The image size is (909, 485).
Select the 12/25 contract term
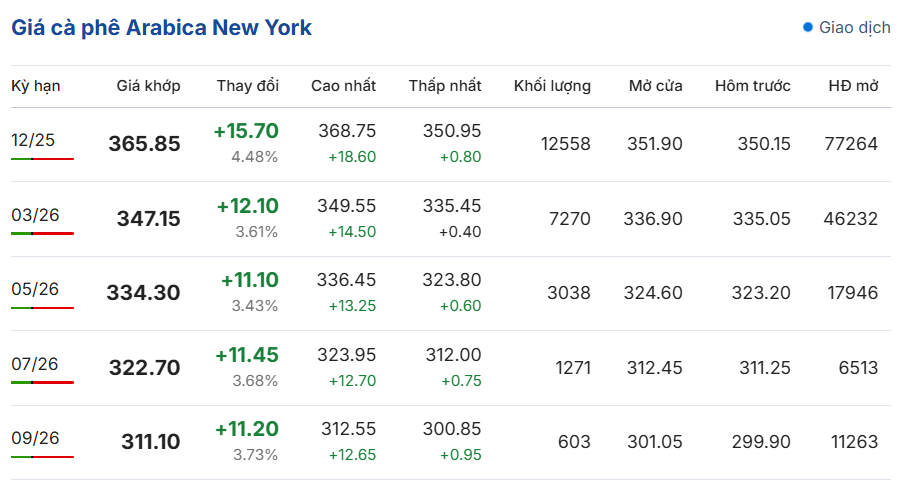pos(33,140)
